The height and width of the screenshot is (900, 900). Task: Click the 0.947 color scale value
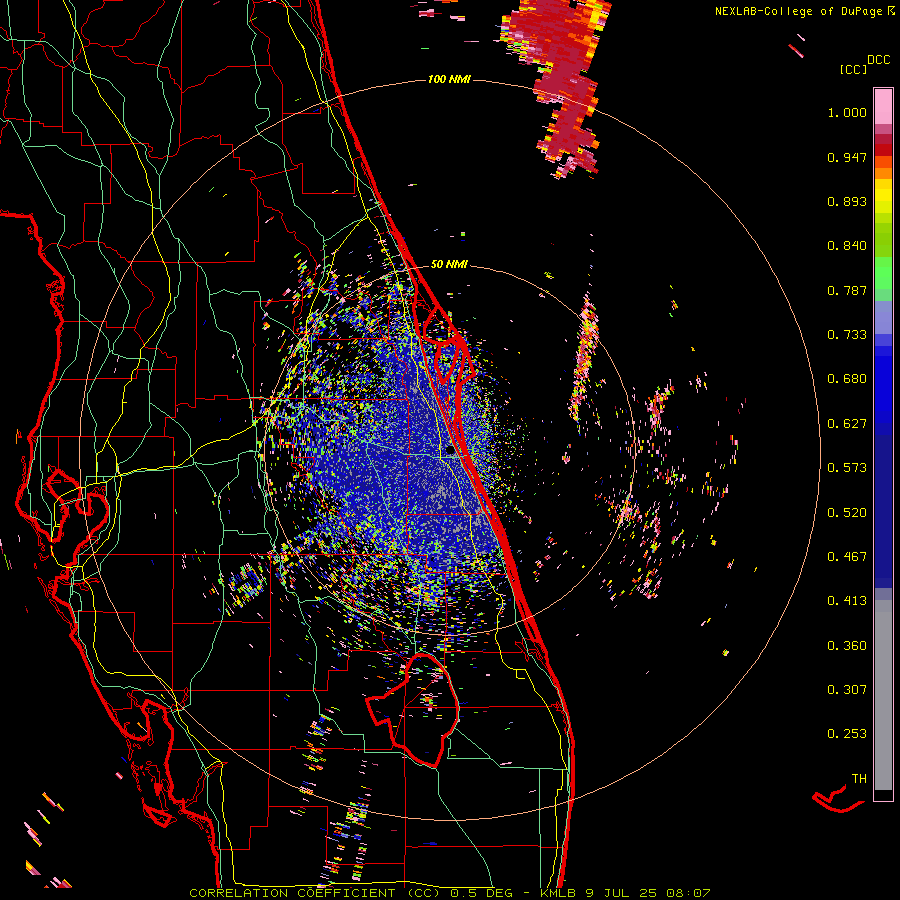(847, 157)
